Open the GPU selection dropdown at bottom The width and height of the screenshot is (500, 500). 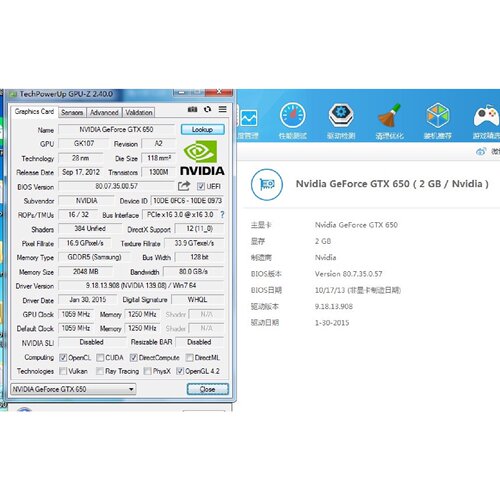click(73, 389)
